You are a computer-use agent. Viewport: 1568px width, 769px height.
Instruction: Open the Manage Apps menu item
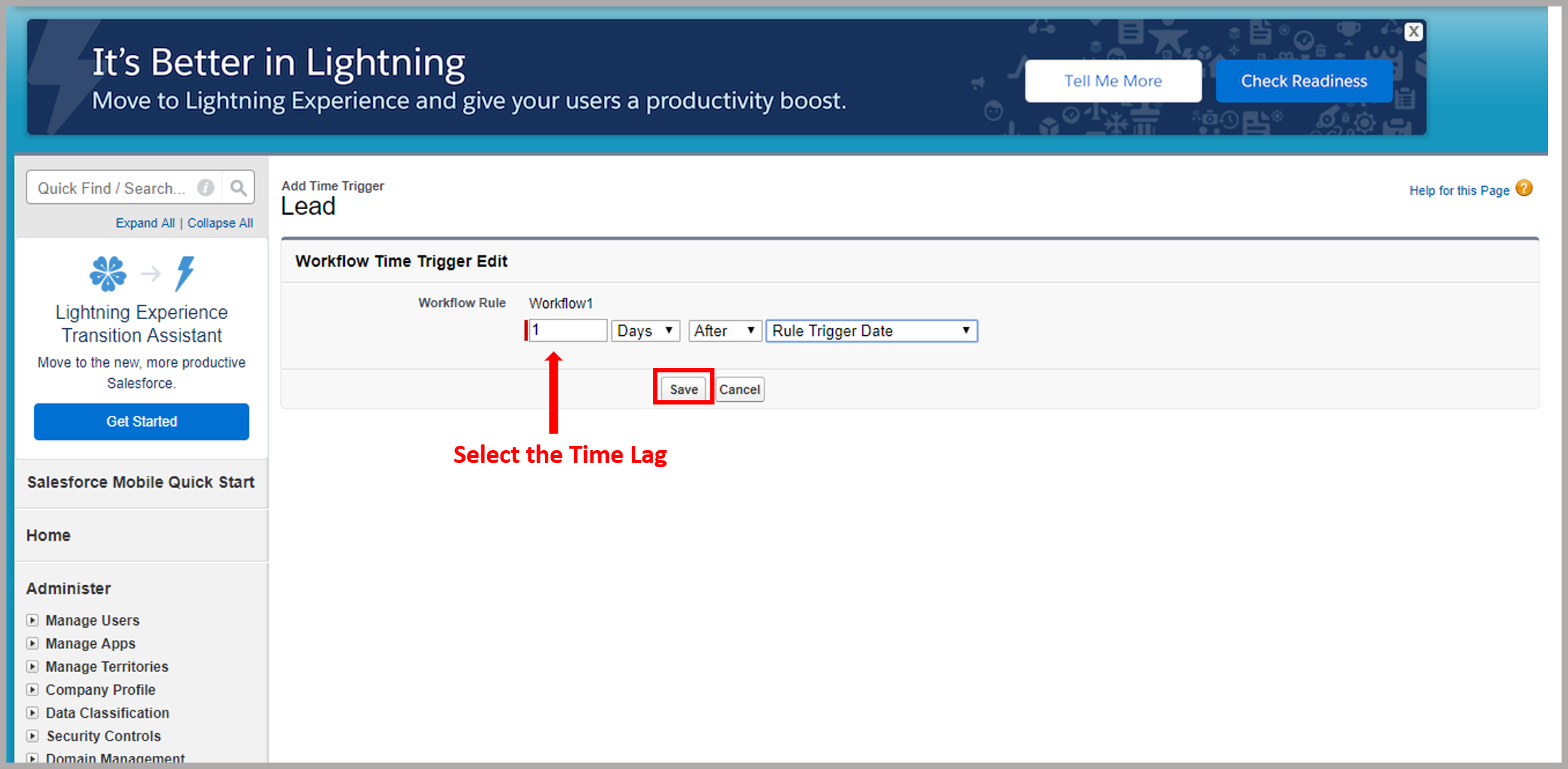[x=91, y=643]
